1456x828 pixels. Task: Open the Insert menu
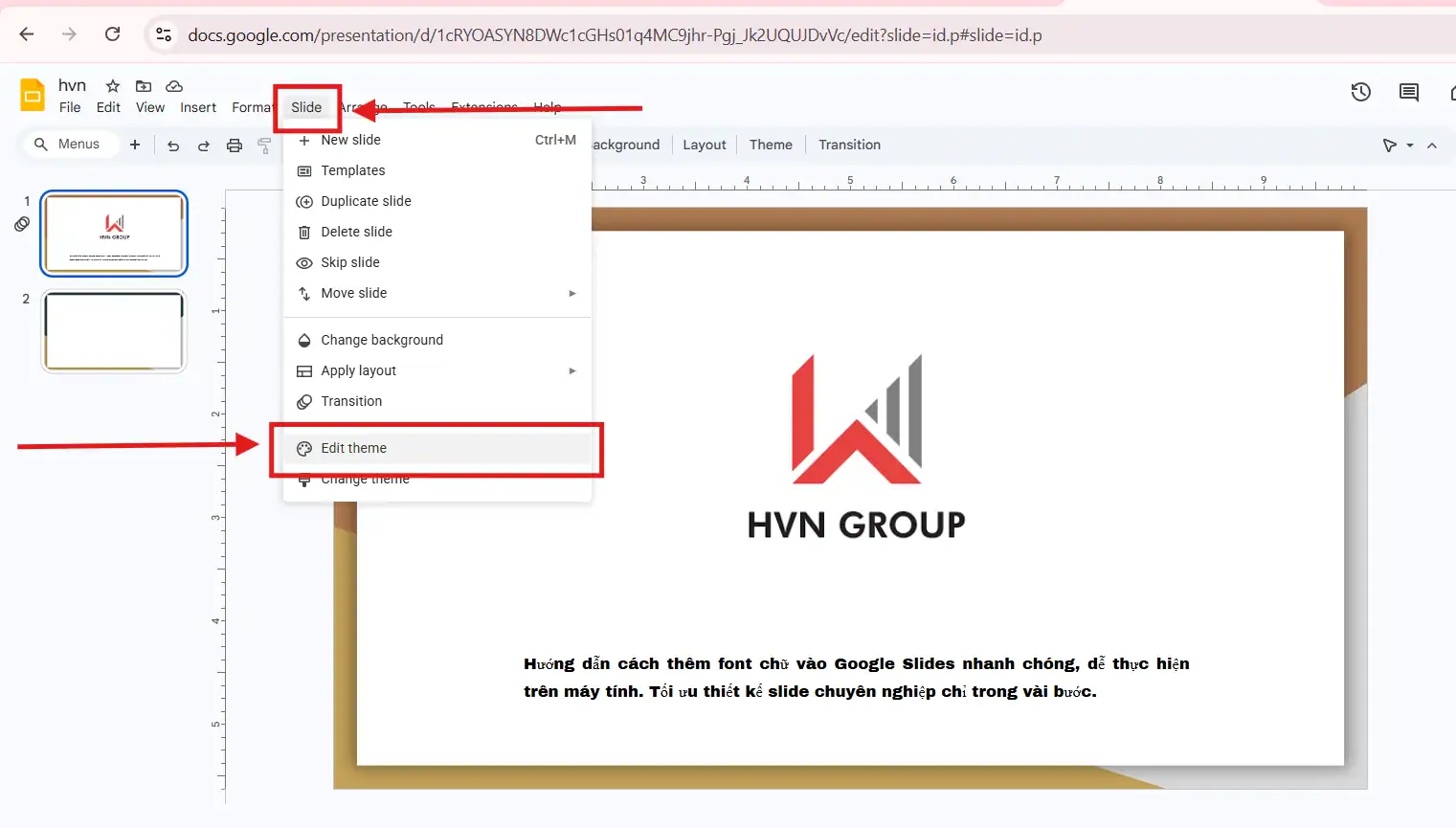(x=198, y=107)
